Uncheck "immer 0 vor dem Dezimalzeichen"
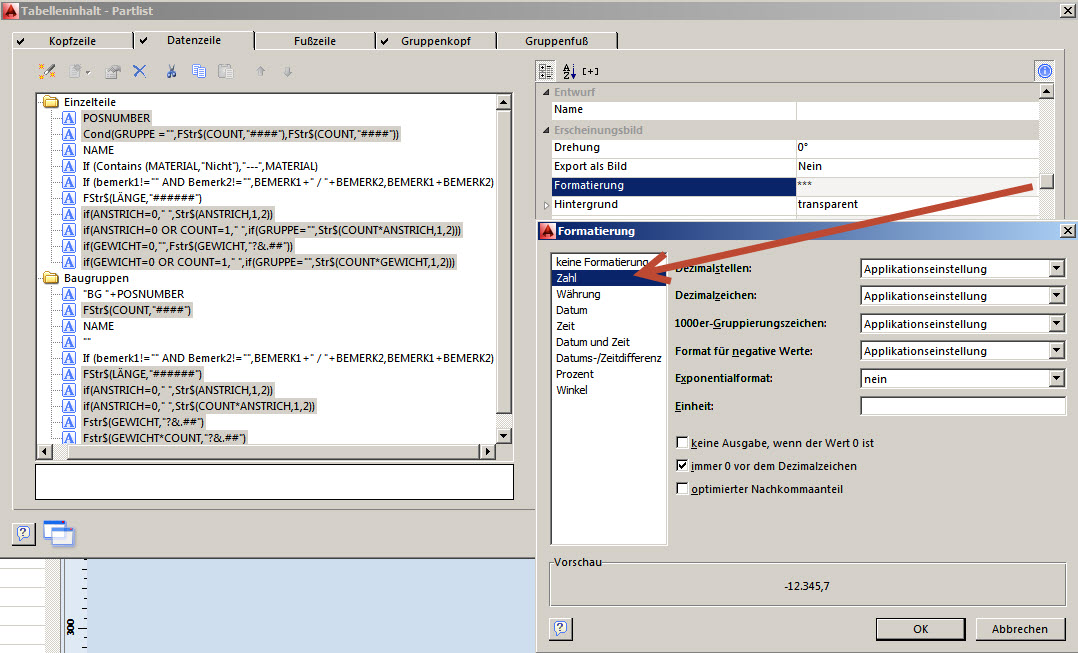The width and height of the screenshot is (1078, 653). [682, 465]
